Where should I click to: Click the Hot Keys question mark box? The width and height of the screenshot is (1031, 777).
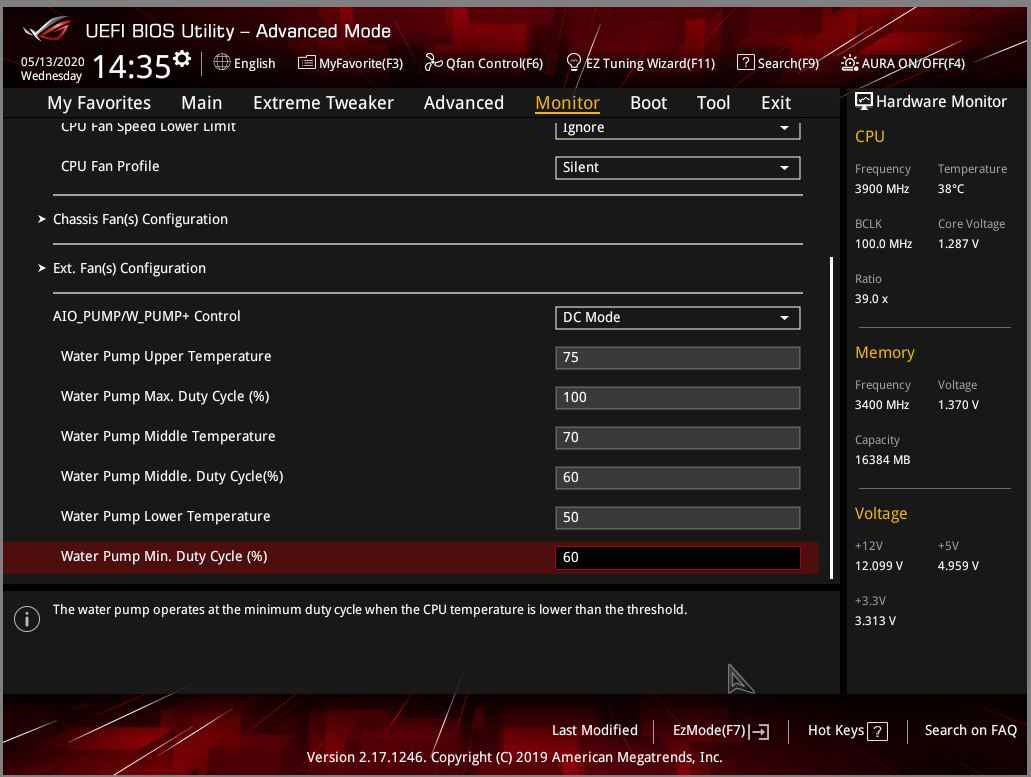pos(877,731)
